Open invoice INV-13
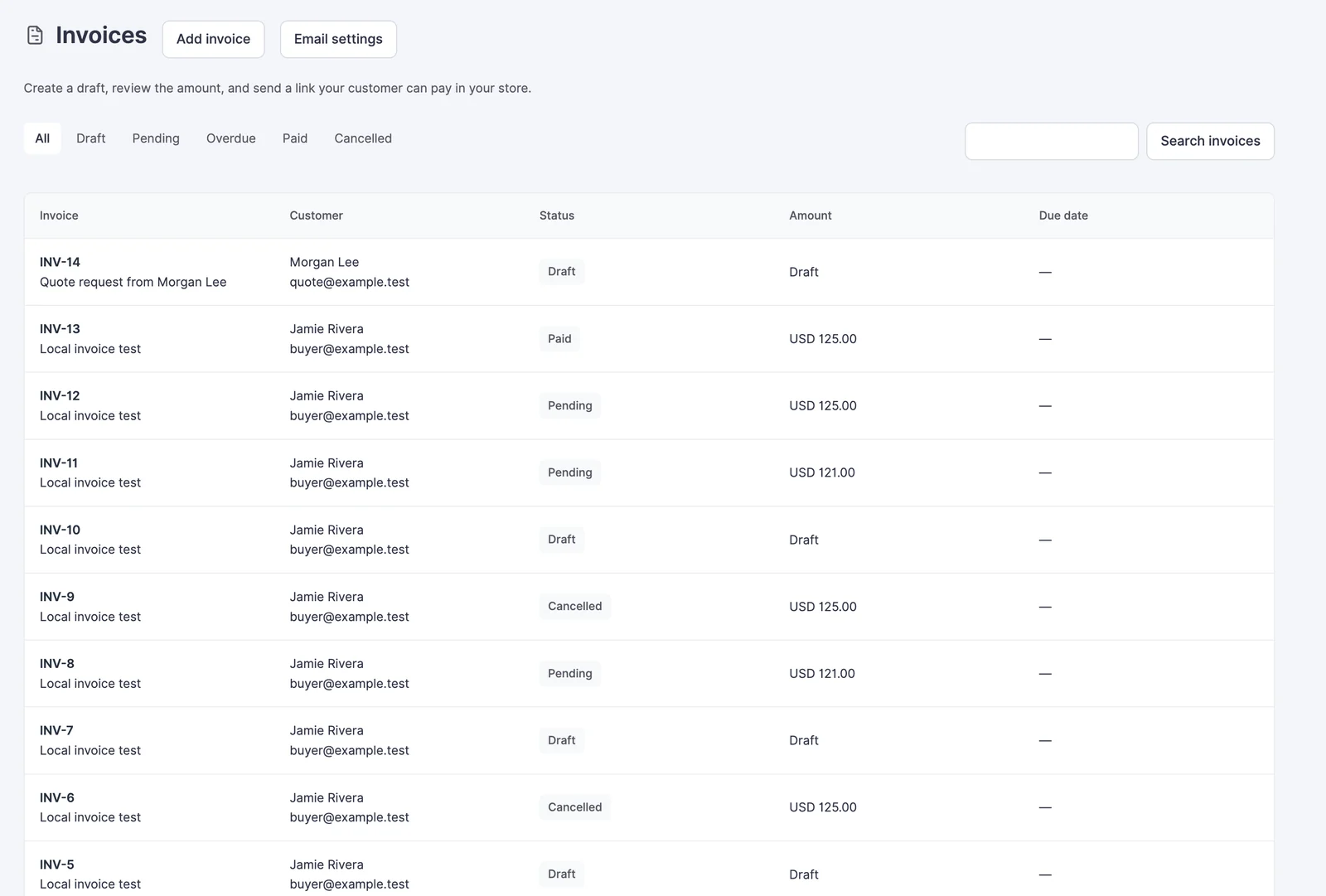This screenshot has width=1326, height=896. point(60,329)
